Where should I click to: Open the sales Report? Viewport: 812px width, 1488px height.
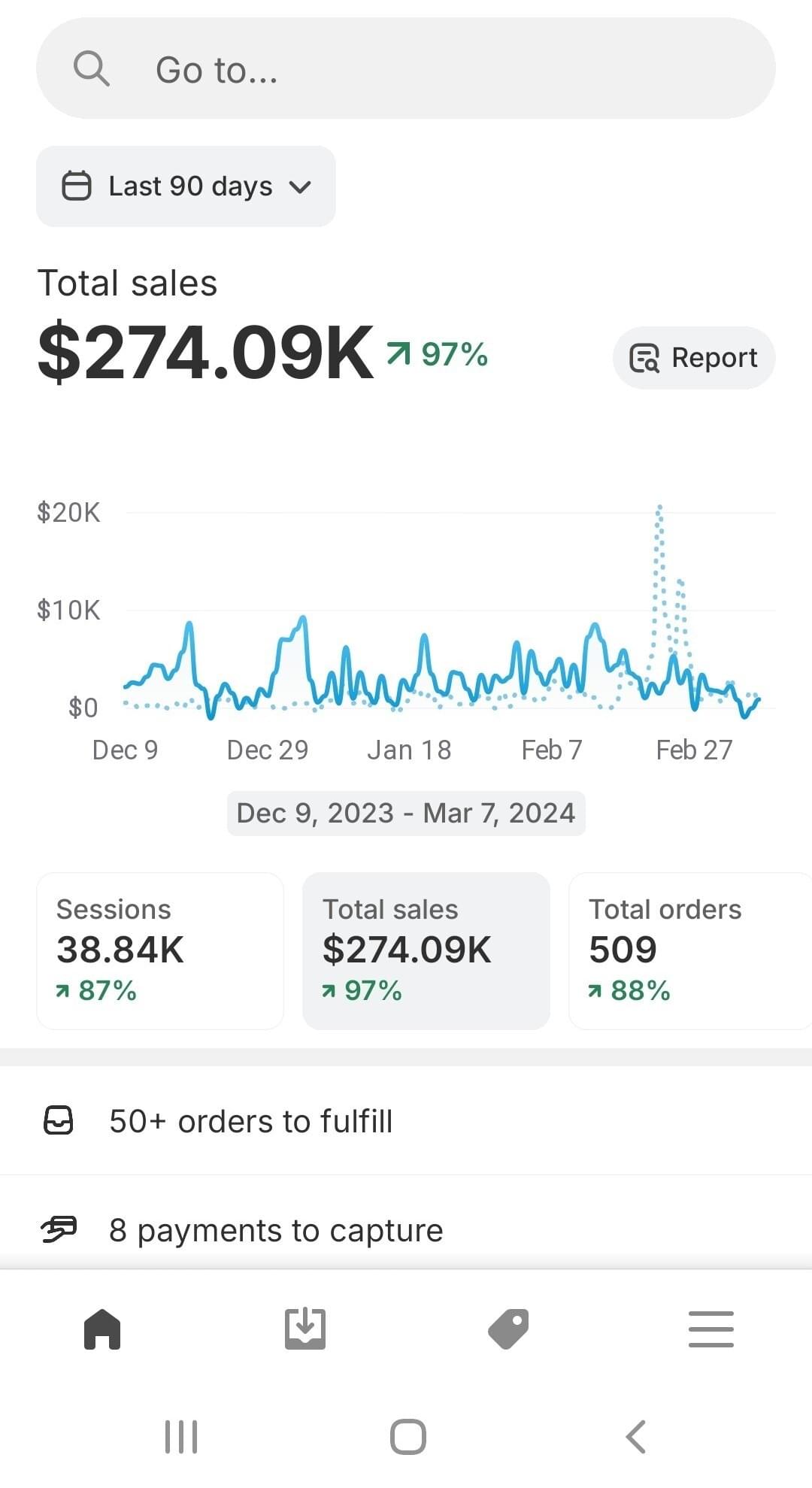[693, 358]
